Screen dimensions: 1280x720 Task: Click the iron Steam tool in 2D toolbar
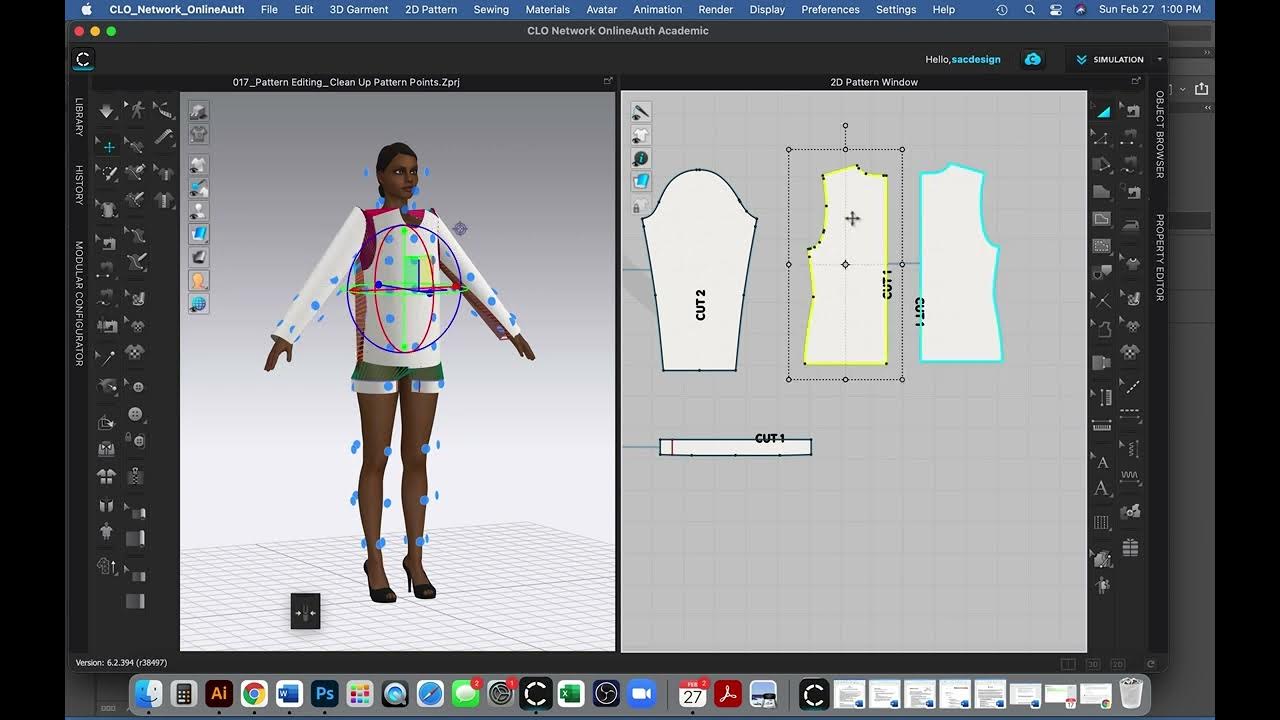tap(1131, 225)
